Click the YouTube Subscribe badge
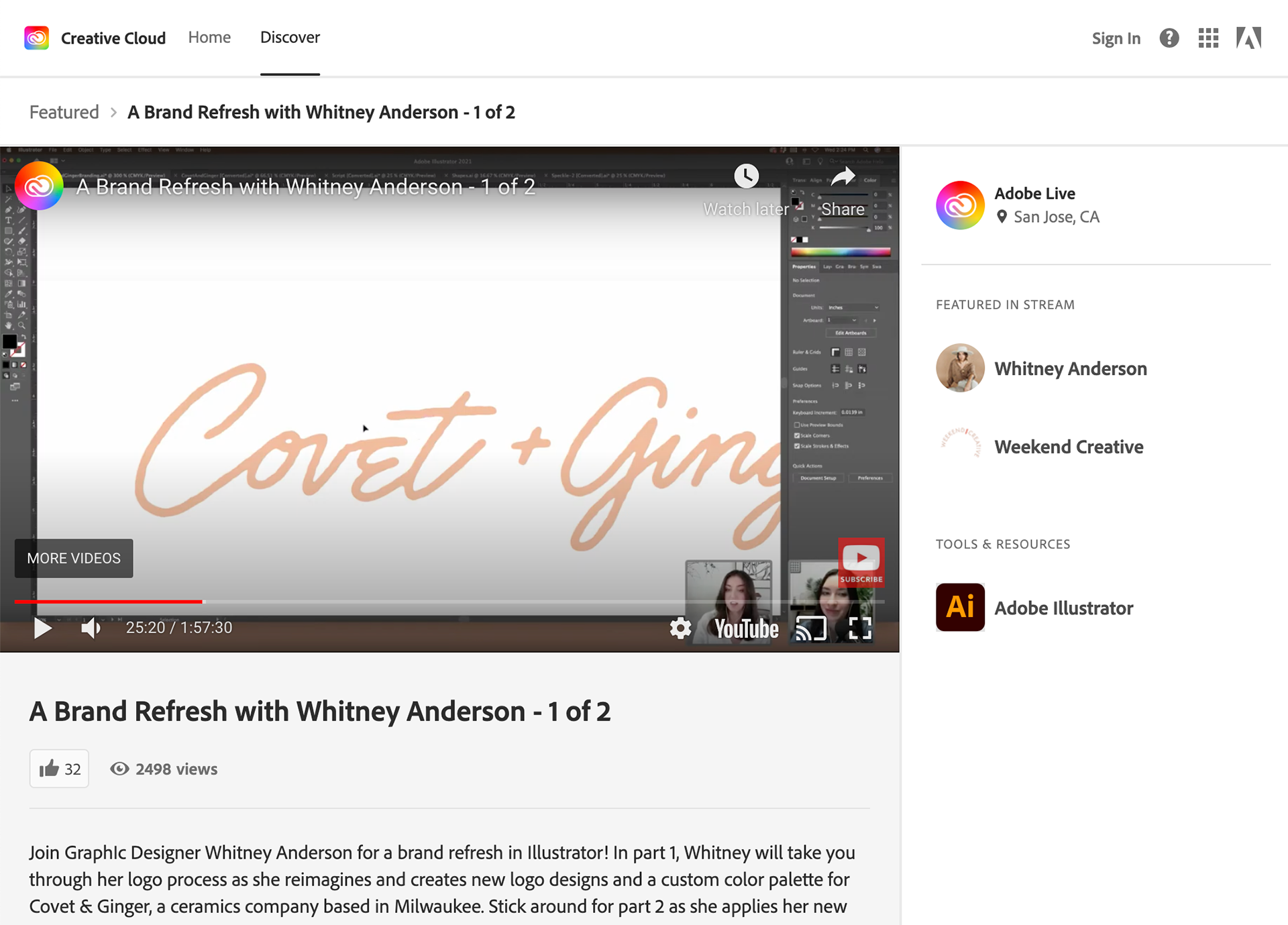 pos(861,562)
